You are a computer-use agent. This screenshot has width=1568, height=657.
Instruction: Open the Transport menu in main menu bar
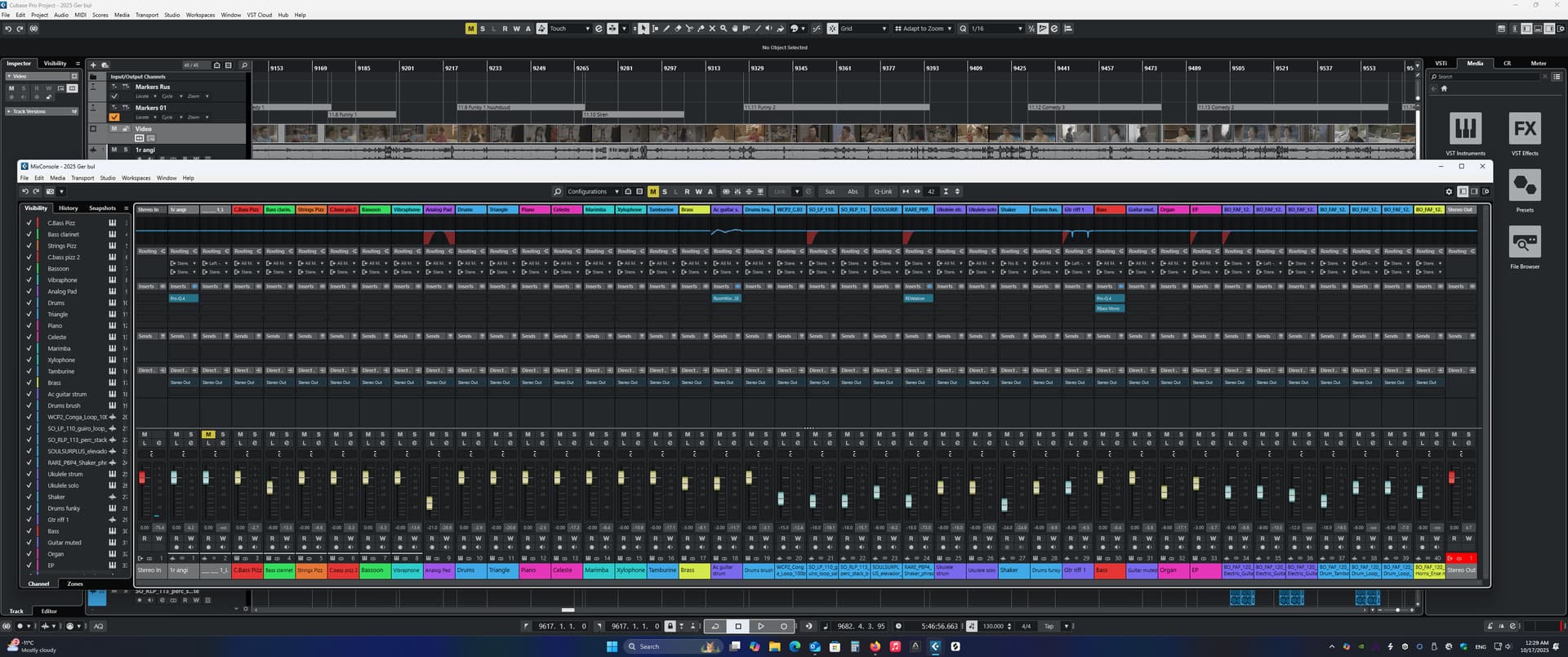[147, 15]
